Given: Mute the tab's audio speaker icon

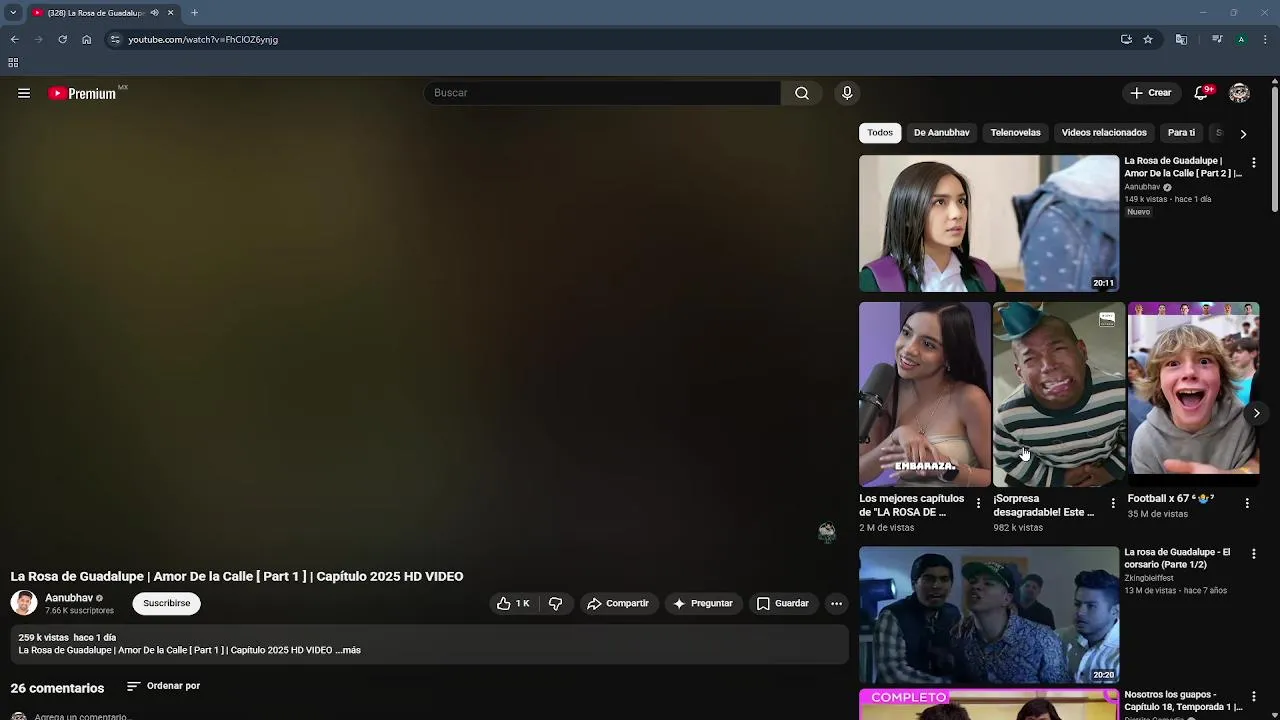Looking at the screenshot, I should click(x=154, y=13).
